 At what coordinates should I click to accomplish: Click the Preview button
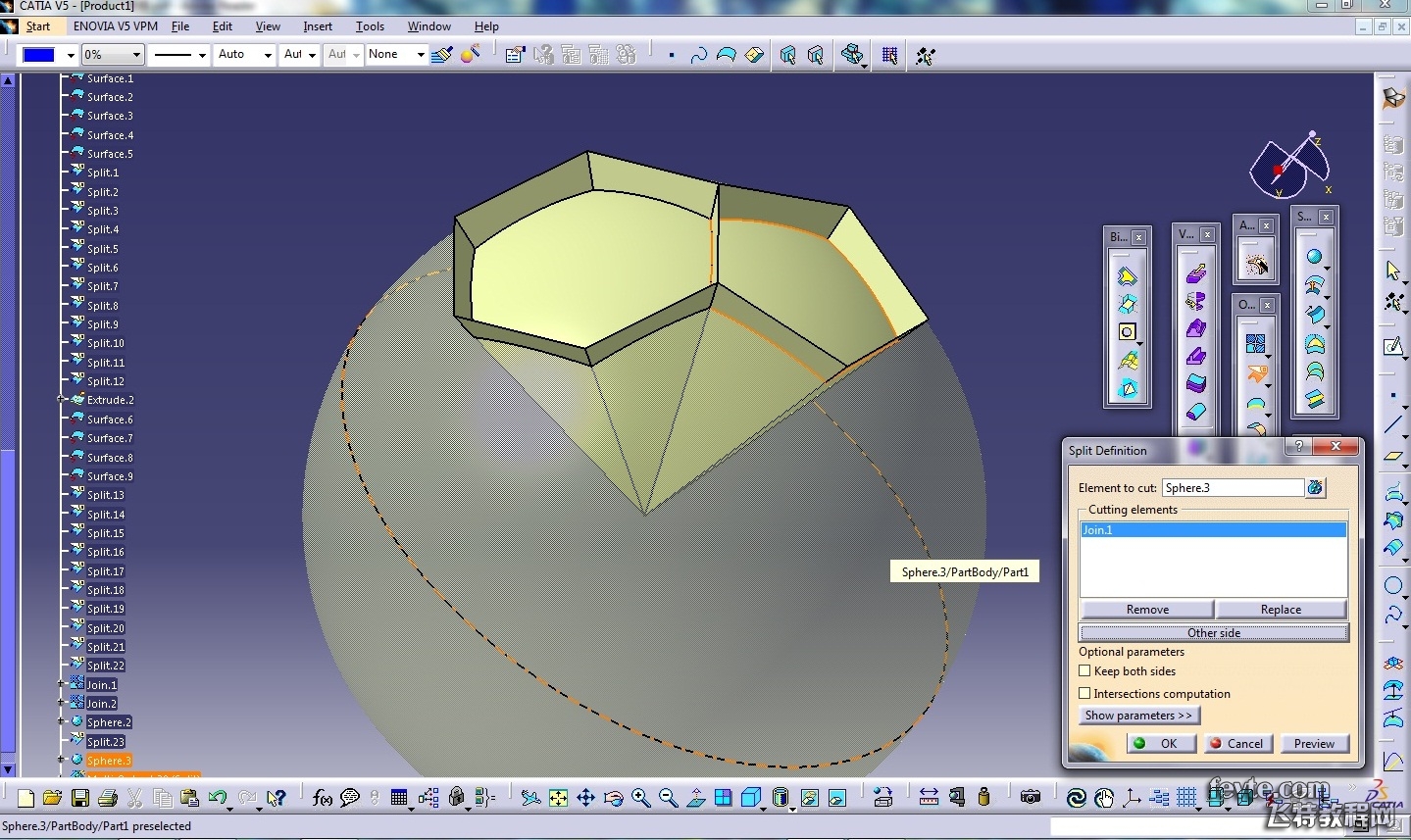pyautogui.click(x=1314, y=743)
